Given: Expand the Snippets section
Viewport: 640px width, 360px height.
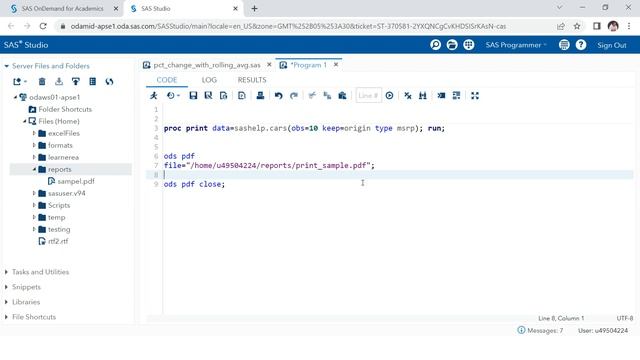Looking at the screenshot, I should (7, 287).
